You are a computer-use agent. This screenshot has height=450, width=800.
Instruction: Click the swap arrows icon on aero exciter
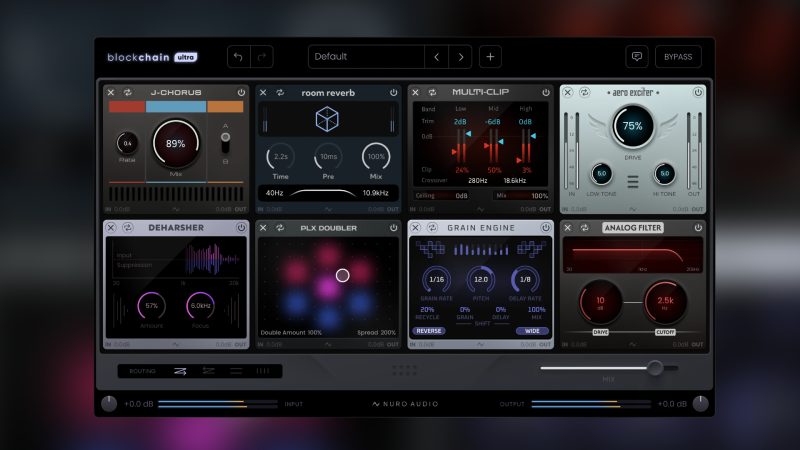click(x=585, y=92)
